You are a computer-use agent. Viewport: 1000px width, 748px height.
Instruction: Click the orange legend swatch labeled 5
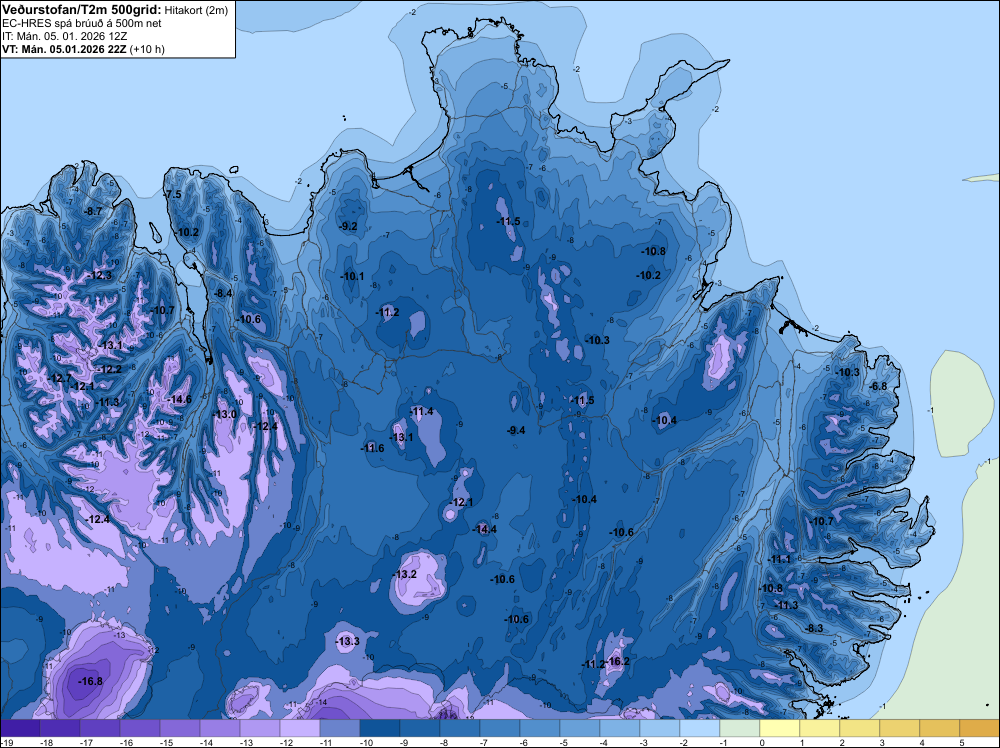(980, 728)
